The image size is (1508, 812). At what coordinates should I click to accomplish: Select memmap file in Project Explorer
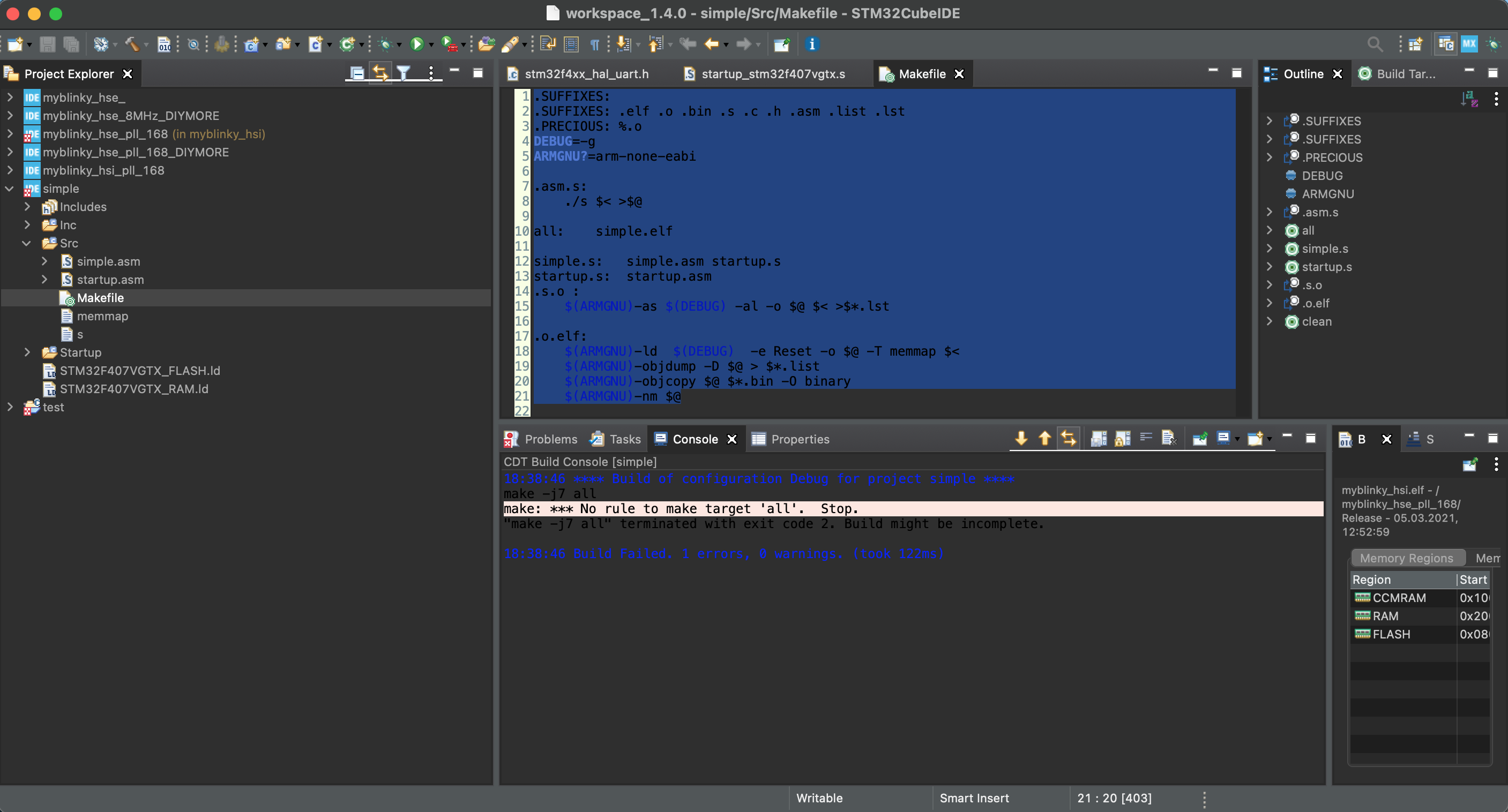(102, 316)
